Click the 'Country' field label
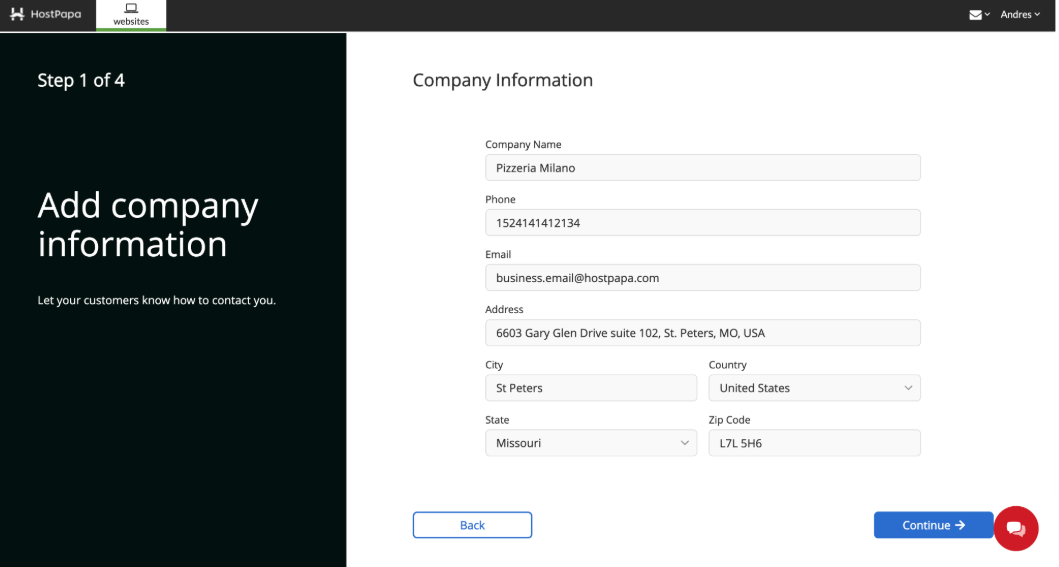This screenshot has width=1059, height=567. click(727, 364)
